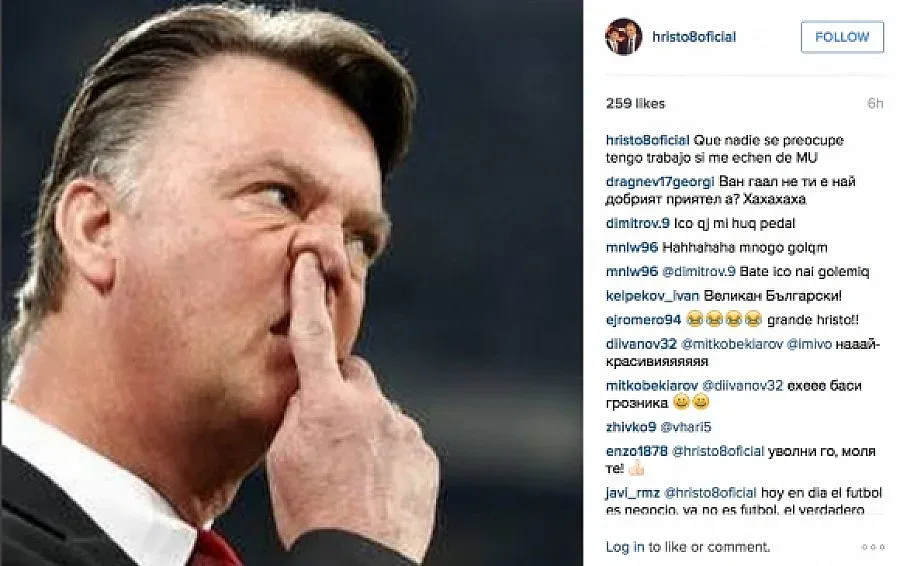Click the @dimitrov.9 mention in mnlw96's comment

click(x=699, y=272)
